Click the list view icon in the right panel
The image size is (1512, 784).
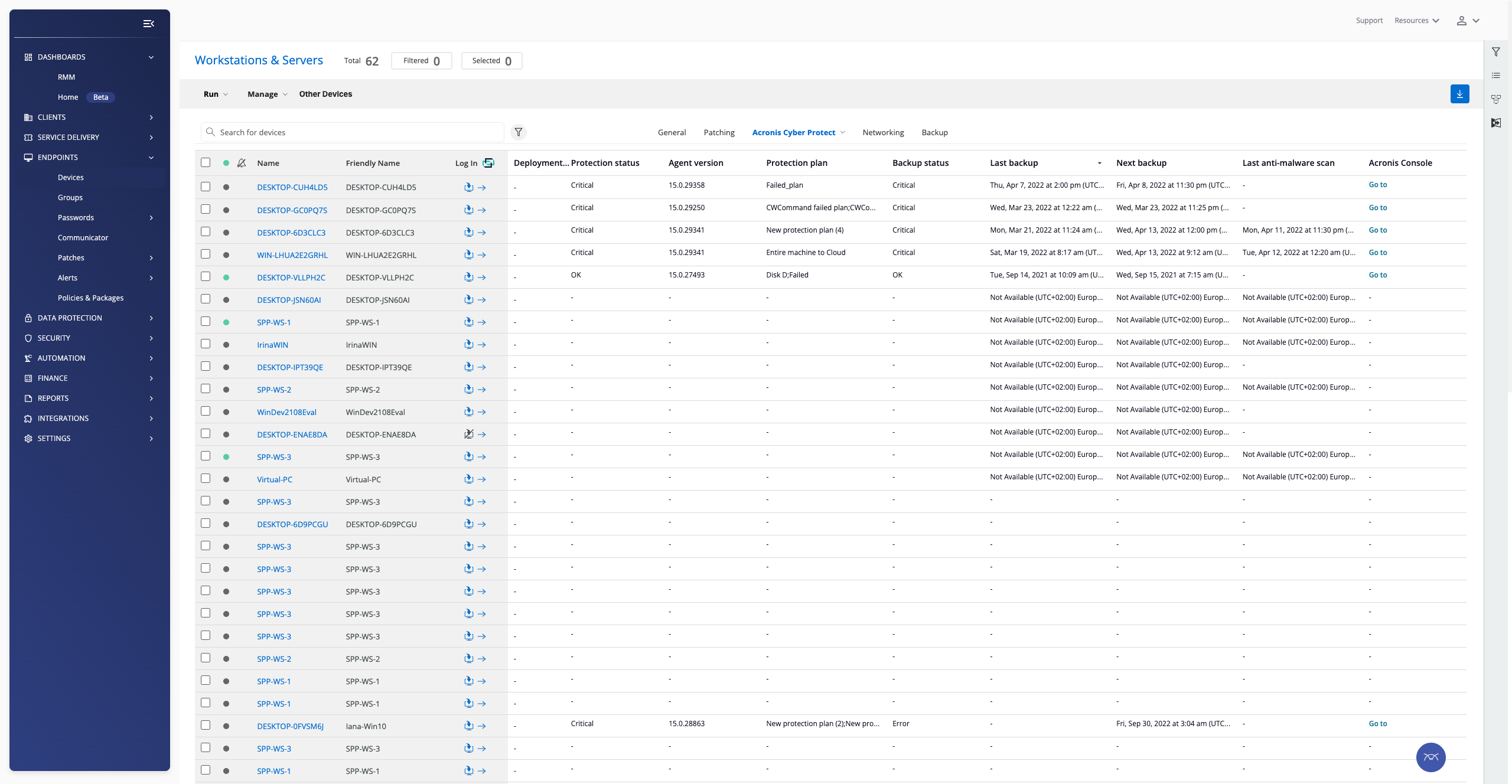(x=1495, y=76)
